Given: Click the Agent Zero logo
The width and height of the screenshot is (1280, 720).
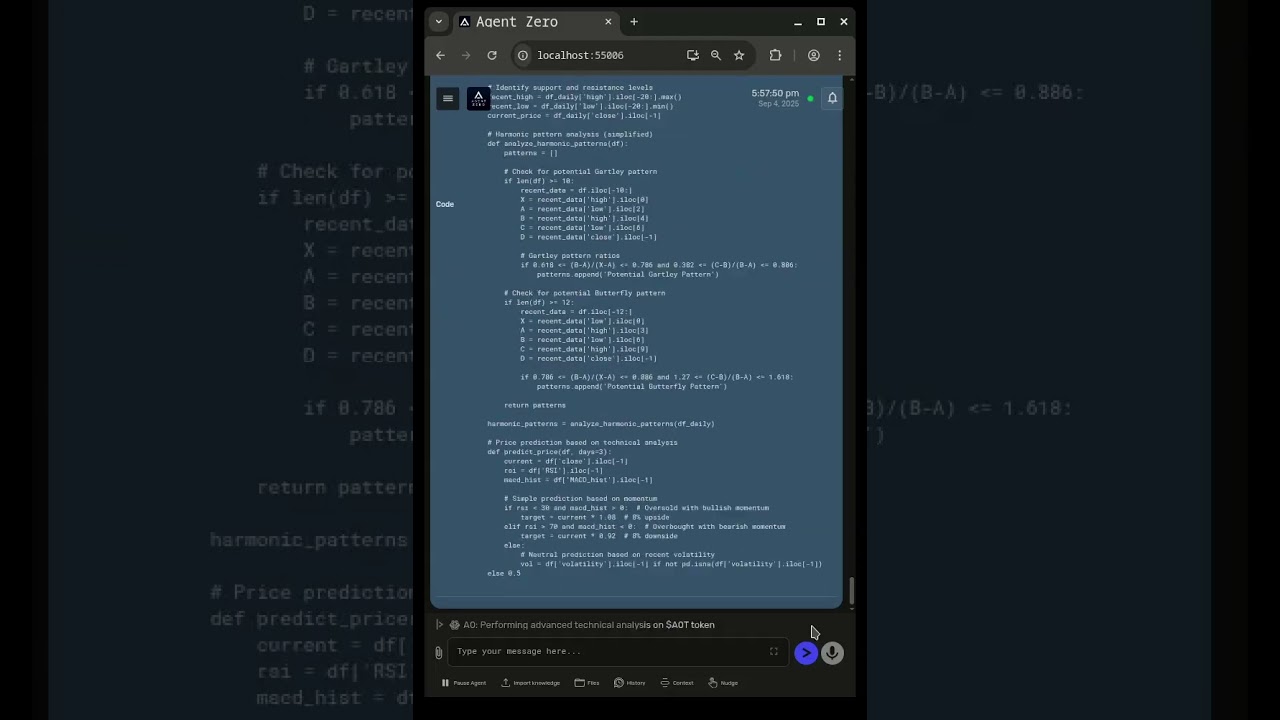Looking at the screenshot, I should 478,98.
